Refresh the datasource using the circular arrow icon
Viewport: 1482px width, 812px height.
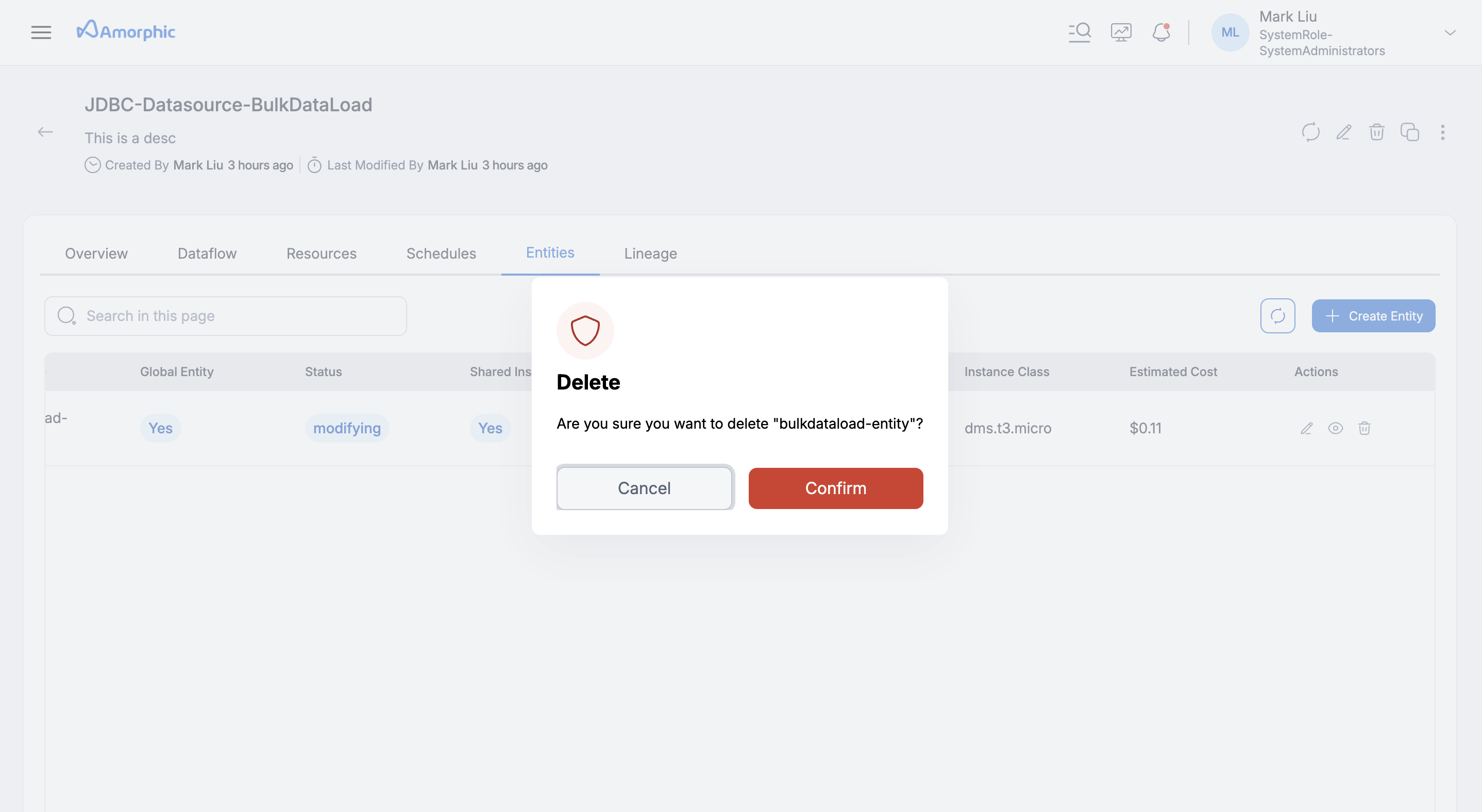[x=1310, y=132]
